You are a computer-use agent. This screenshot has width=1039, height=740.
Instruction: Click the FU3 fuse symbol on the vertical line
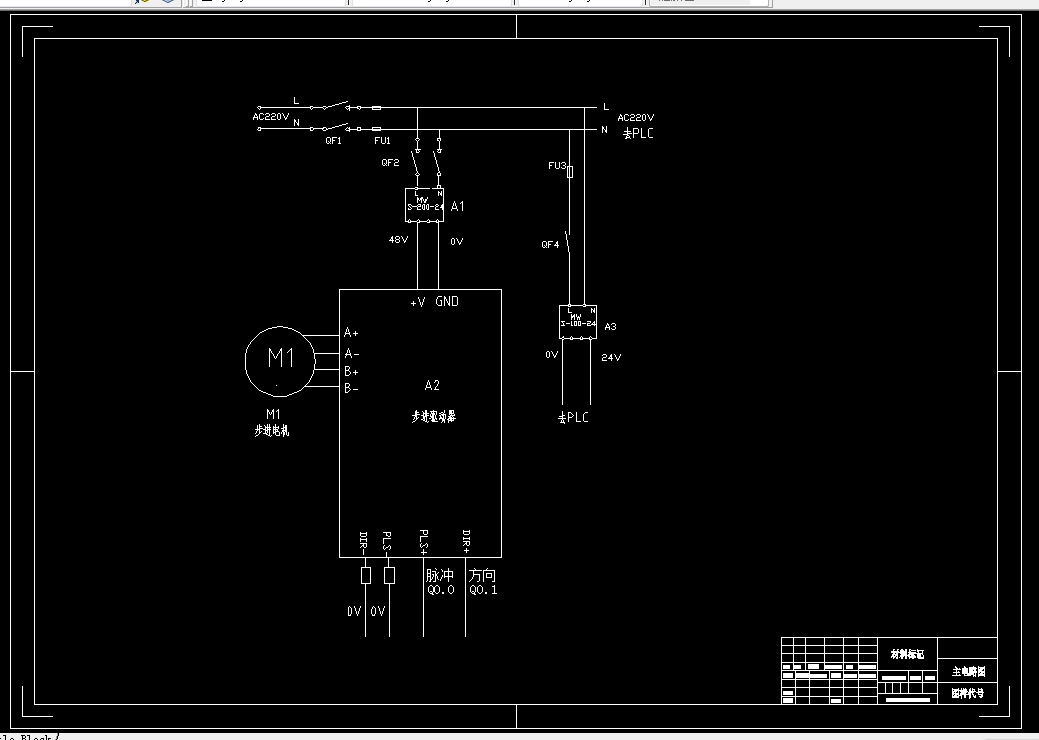tap(570, 172)
